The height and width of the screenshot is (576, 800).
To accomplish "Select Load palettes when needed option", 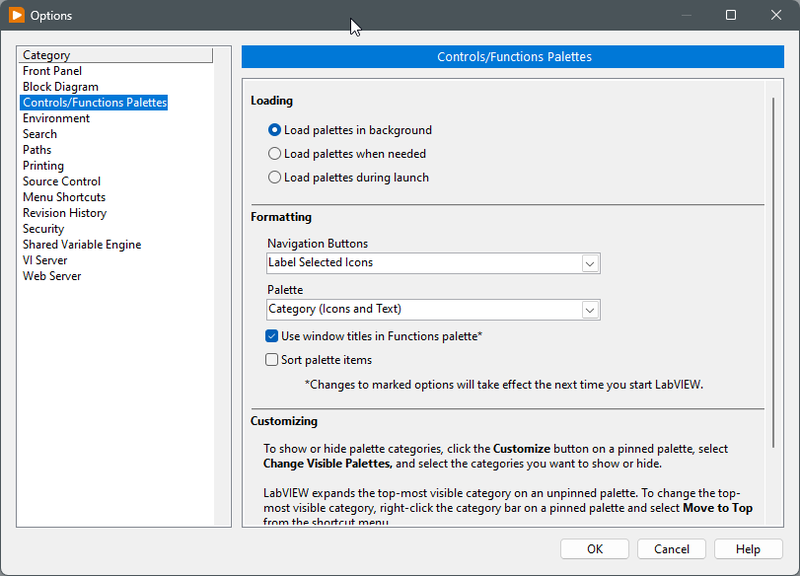I will tap(275, 154).
